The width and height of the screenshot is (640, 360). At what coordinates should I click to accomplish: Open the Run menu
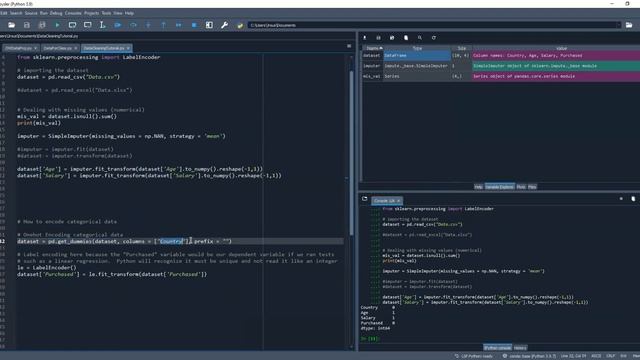(x=44, y=13)
